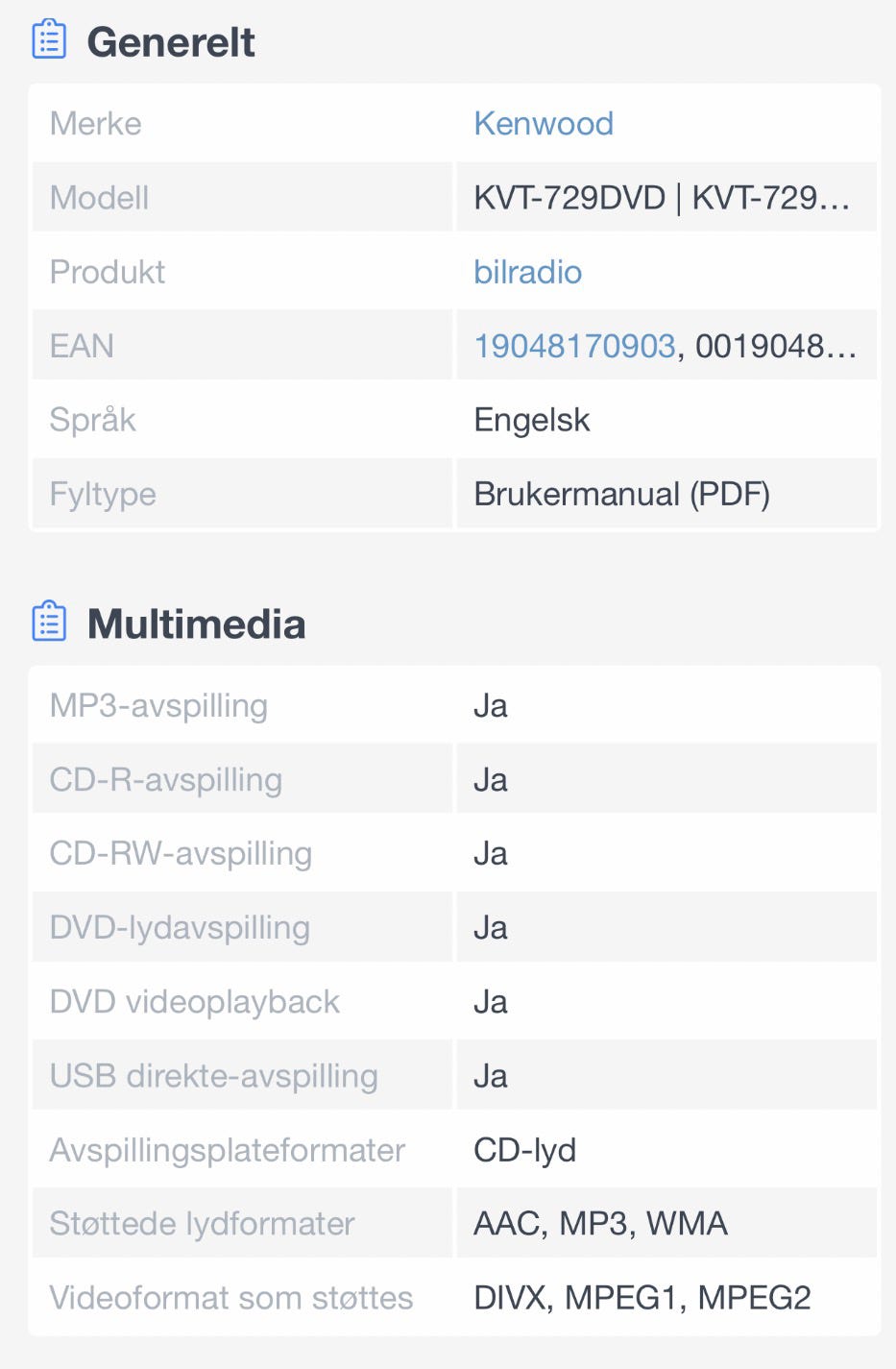Viewport: 896px width, 1369px height.
Task: Click the DIVX, MPEG1, MPEG2 video formats value
Action: 642,1298
